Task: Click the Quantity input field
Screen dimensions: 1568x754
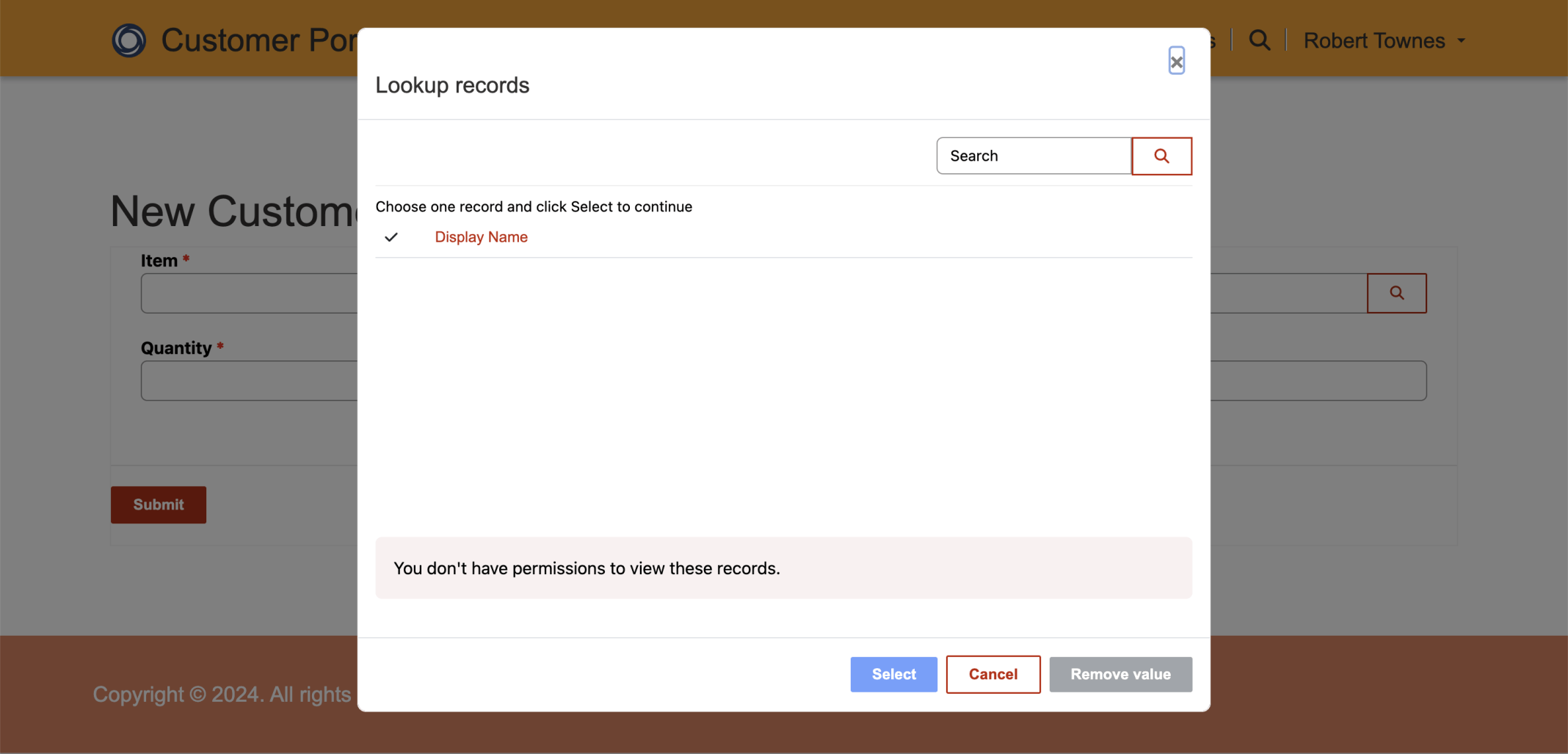Action: 249,380
